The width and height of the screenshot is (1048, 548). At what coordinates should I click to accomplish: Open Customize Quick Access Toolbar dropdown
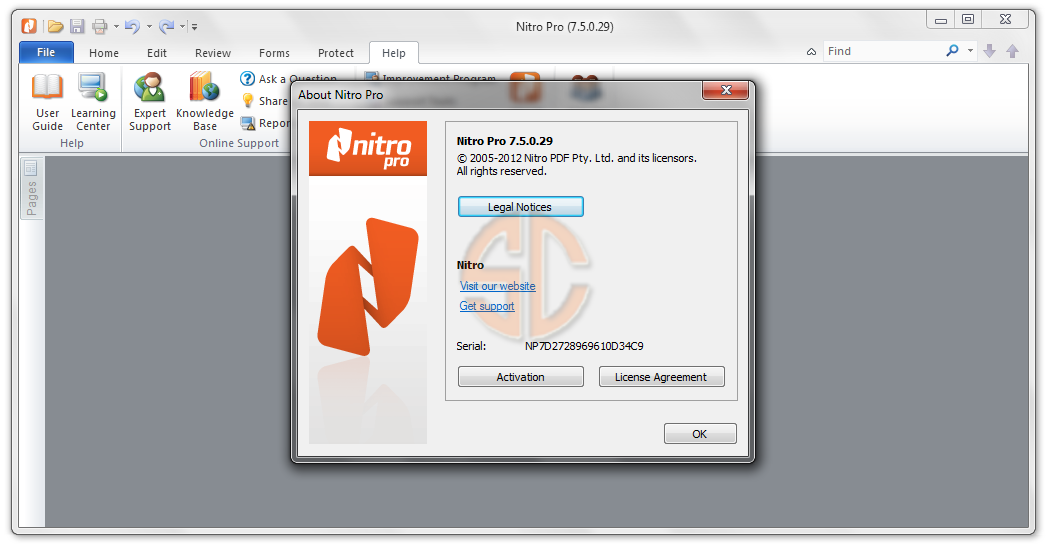pos(194,27)
